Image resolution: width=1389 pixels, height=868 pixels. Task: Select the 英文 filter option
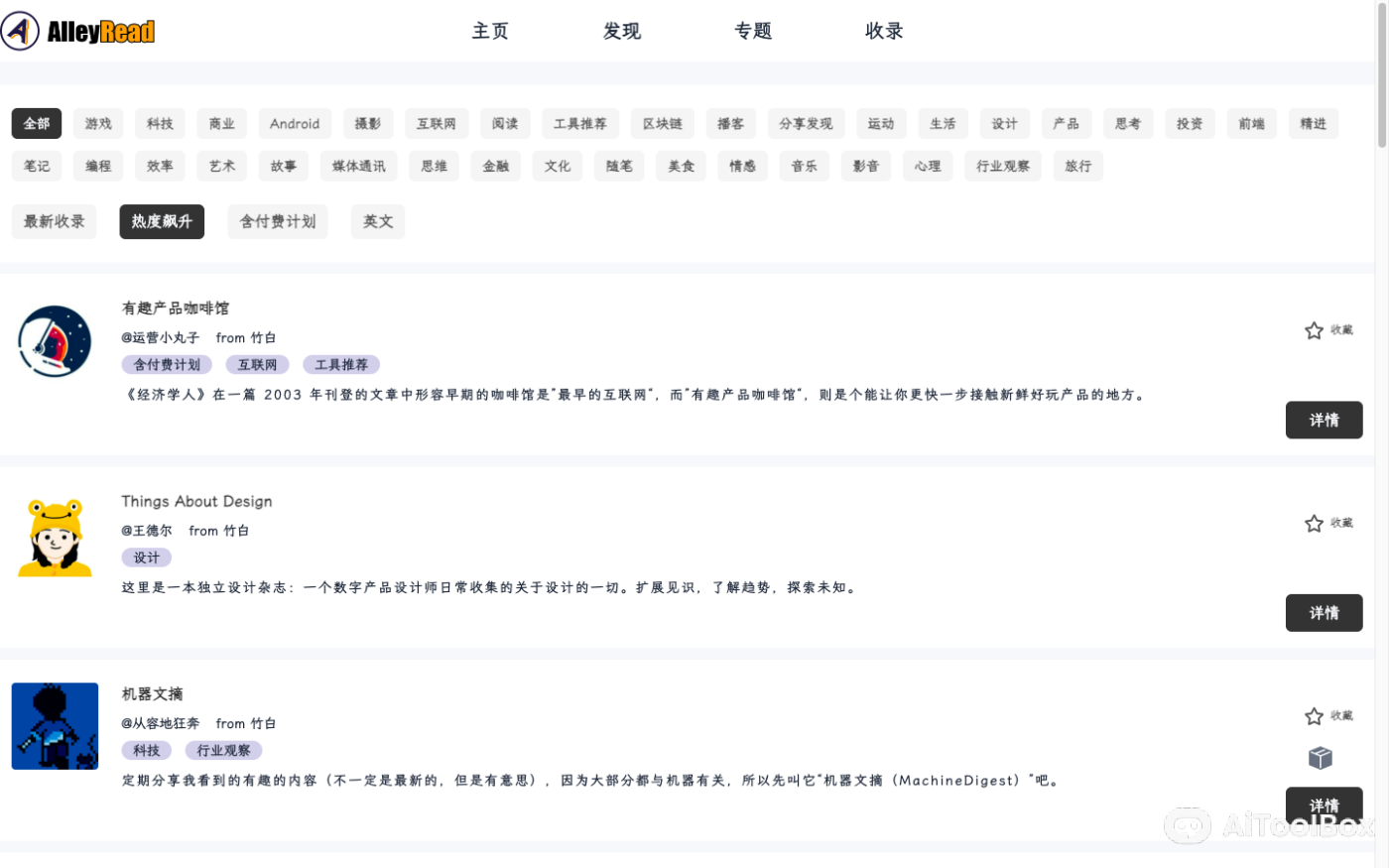378,221
